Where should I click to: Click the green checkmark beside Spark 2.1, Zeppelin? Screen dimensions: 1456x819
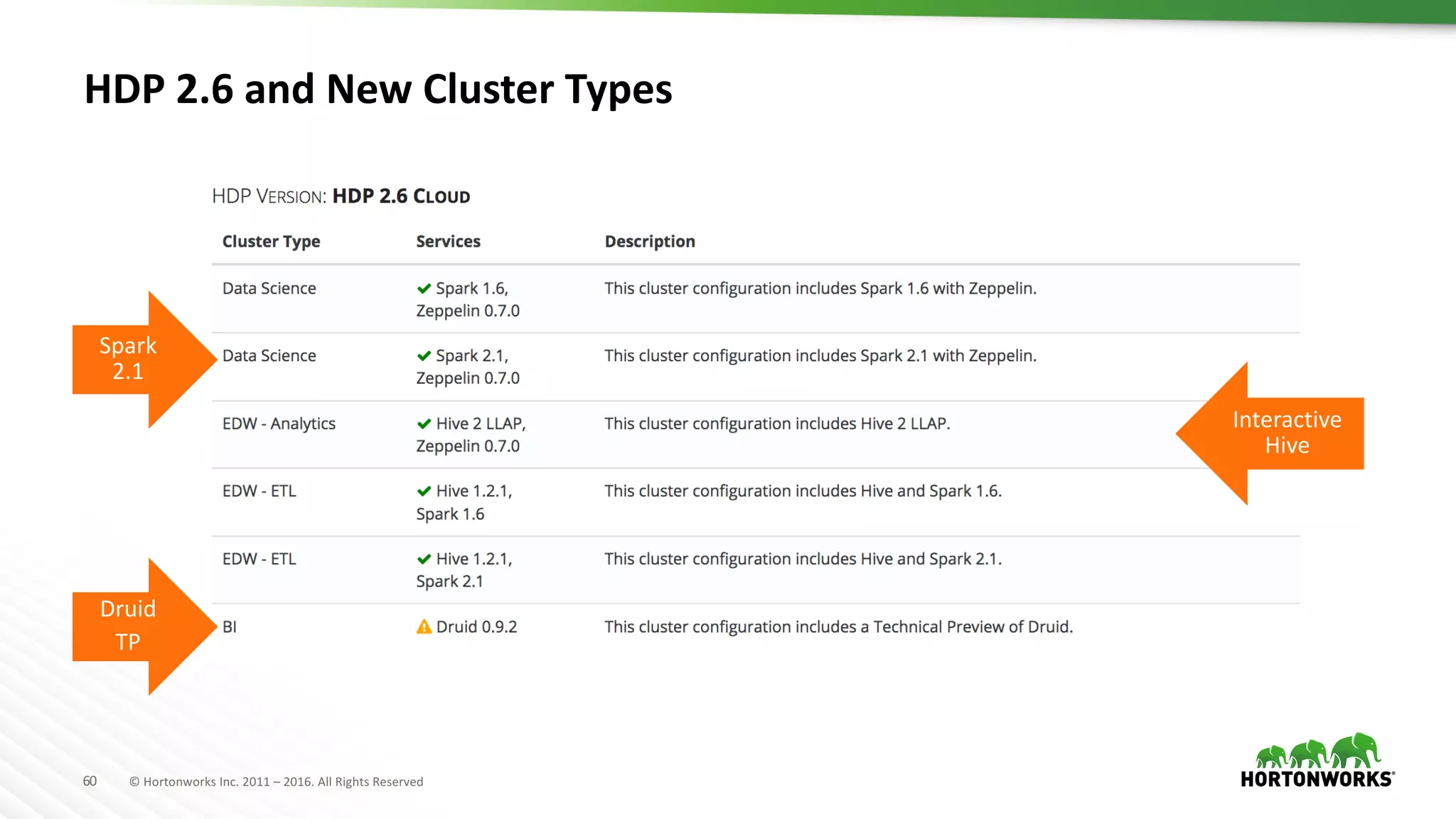pyautogui.click(x=424, y=356)
